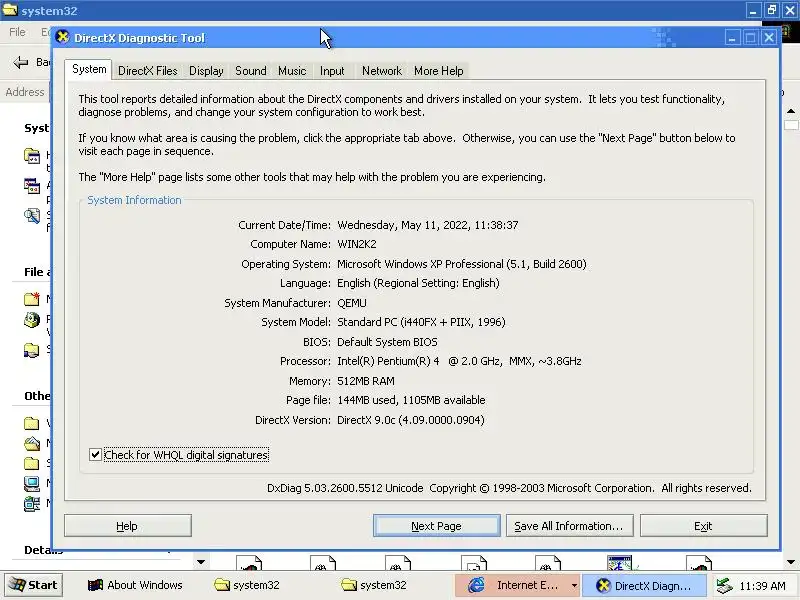Activate first system32 taskbar button
The image size is (800, 600).
247,585
